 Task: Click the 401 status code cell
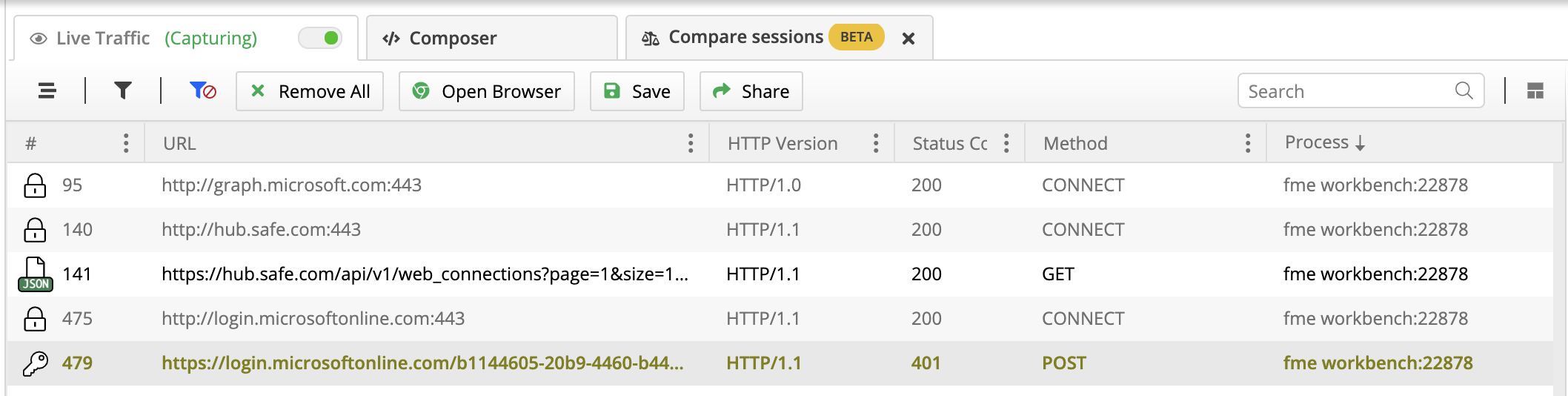(x=926, y=363)
